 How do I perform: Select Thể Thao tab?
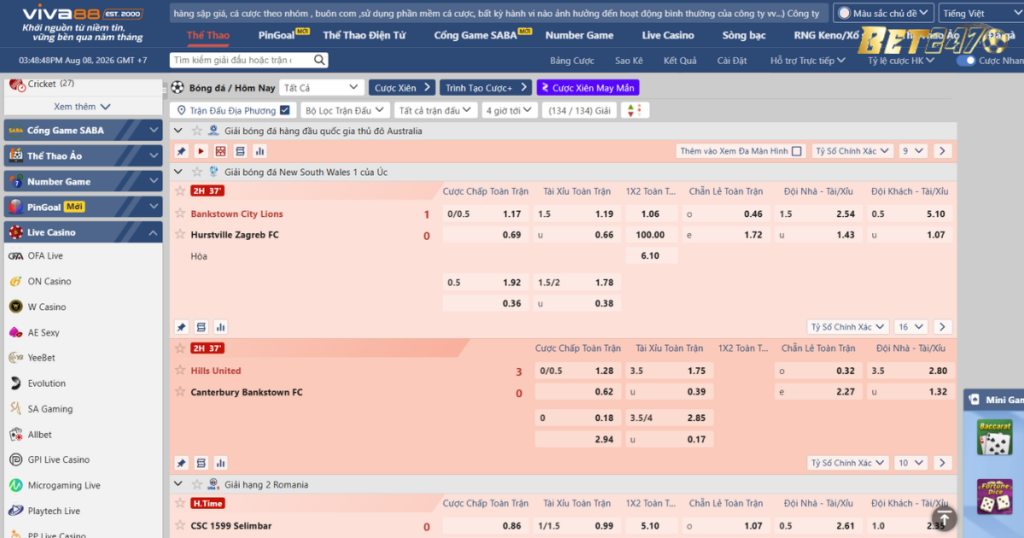point(208,35)
